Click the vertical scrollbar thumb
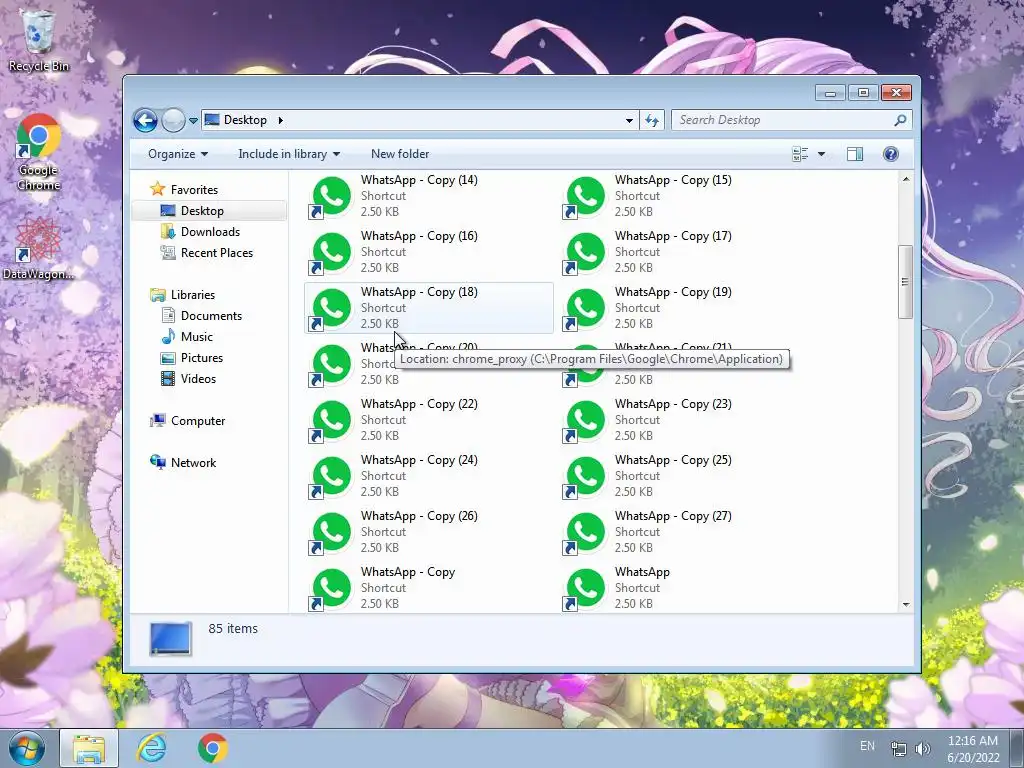Viewport: 1024px width, 768px height. pos(905,282)
